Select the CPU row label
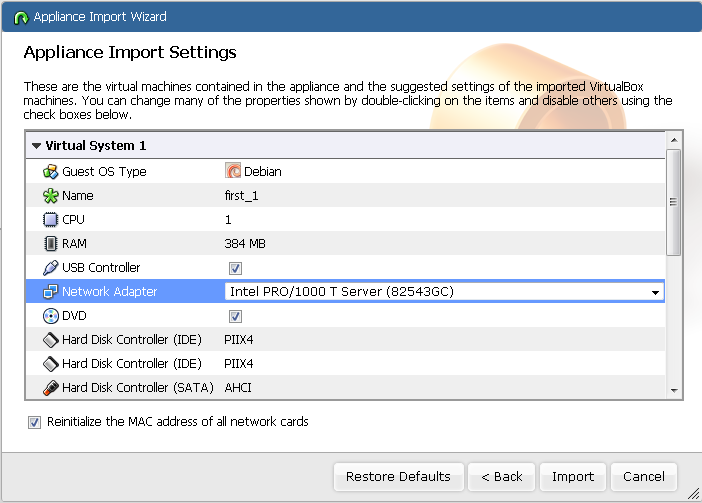This screenshot has height=503, width=702. 73,220
